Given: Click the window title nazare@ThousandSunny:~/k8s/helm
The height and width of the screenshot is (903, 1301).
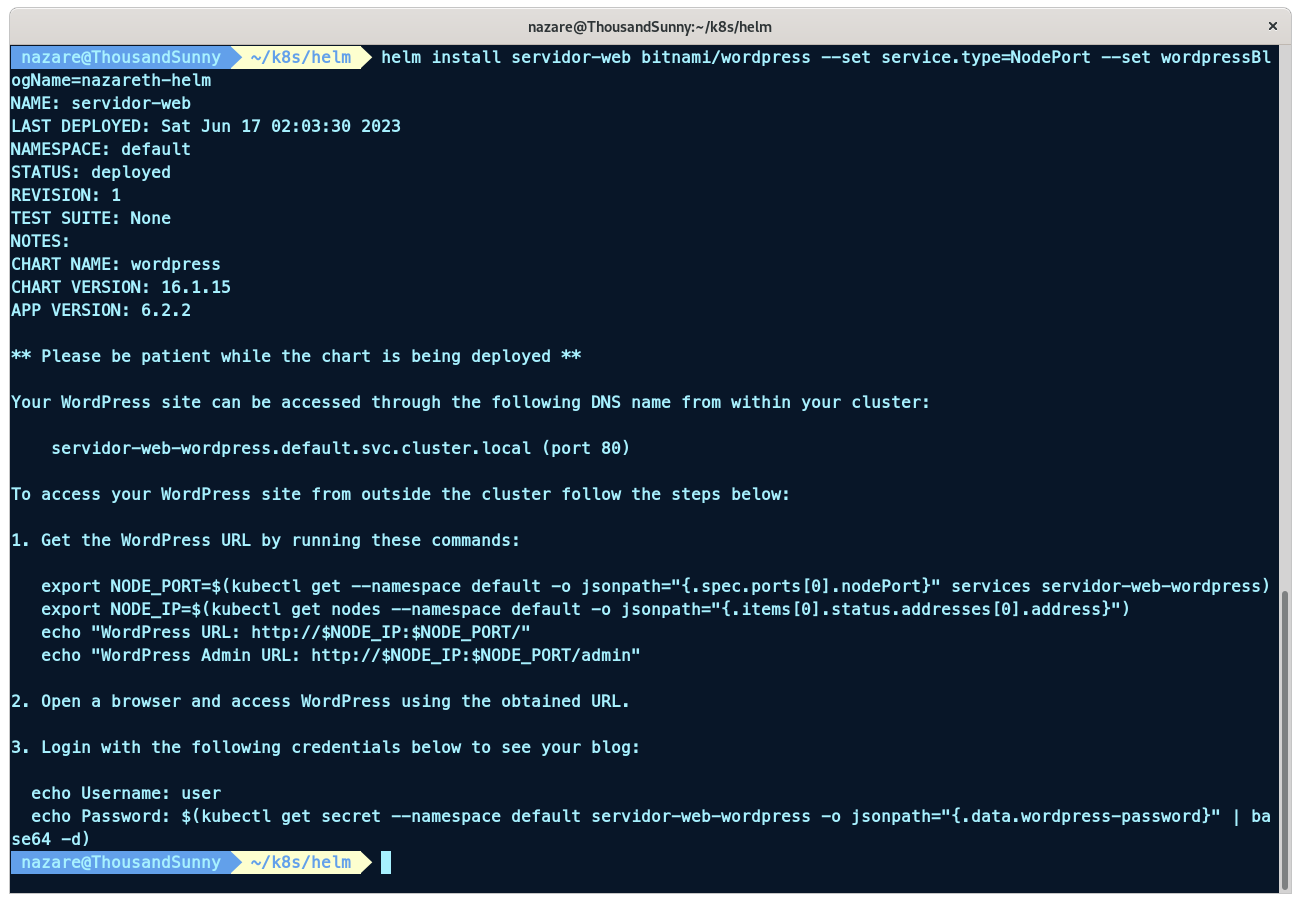Looking at the screenshot, I should tap(650, 27).
